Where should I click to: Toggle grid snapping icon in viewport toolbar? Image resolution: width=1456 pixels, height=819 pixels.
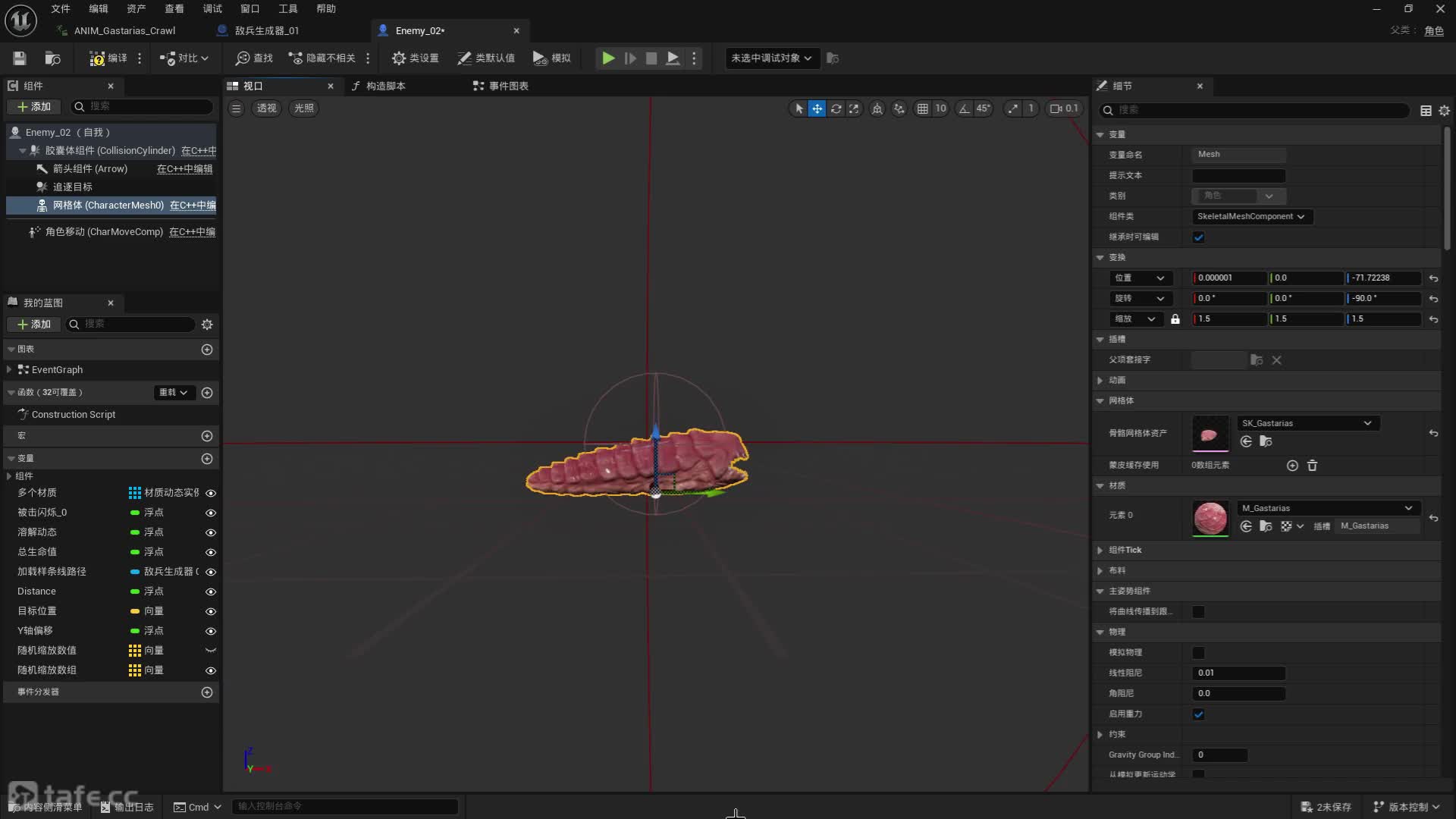point(922,108)
